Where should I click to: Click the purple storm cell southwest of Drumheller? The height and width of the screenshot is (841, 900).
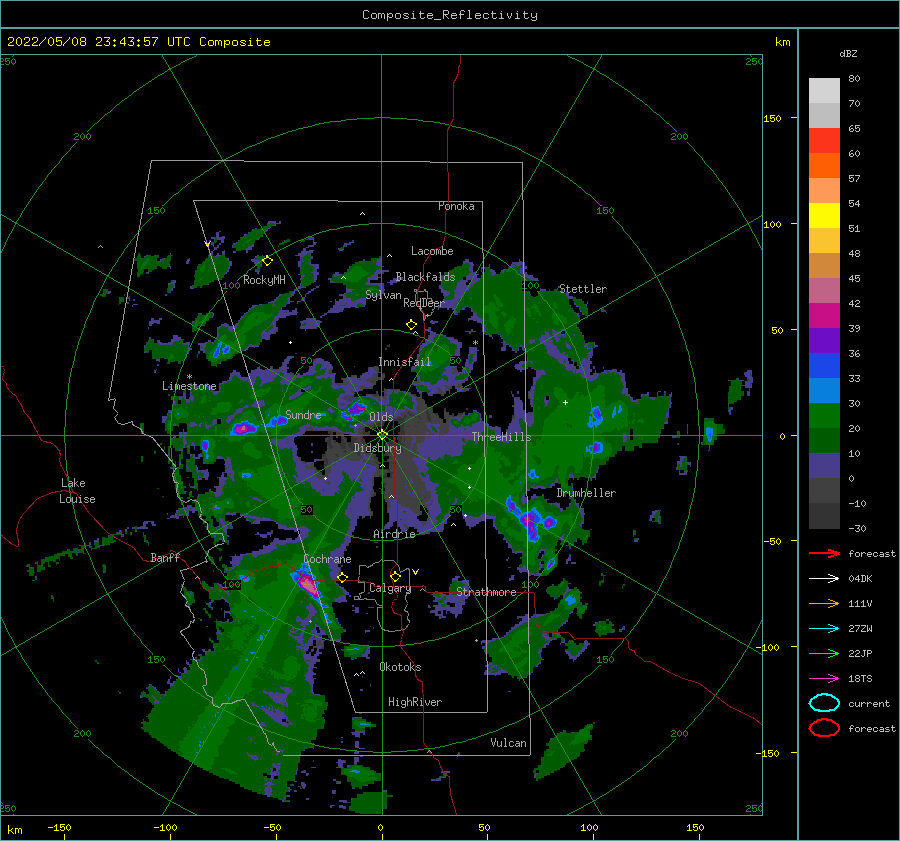[x=531, y=521]
